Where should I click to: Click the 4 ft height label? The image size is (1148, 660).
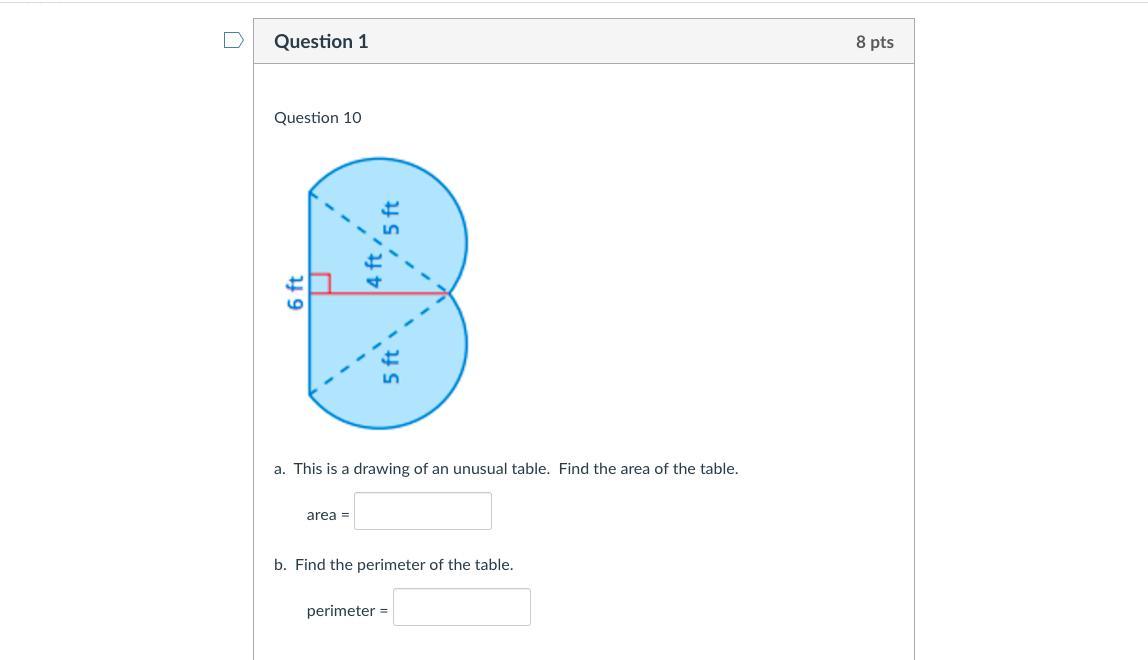pyautogui.click(x=374, y=270)
